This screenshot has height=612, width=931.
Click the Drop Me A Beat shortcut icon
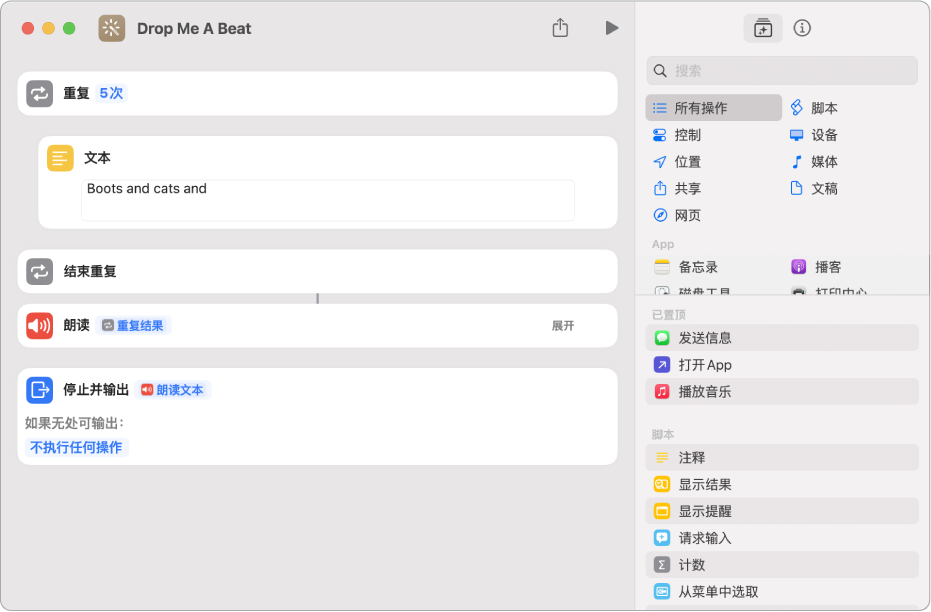[112, 28]
